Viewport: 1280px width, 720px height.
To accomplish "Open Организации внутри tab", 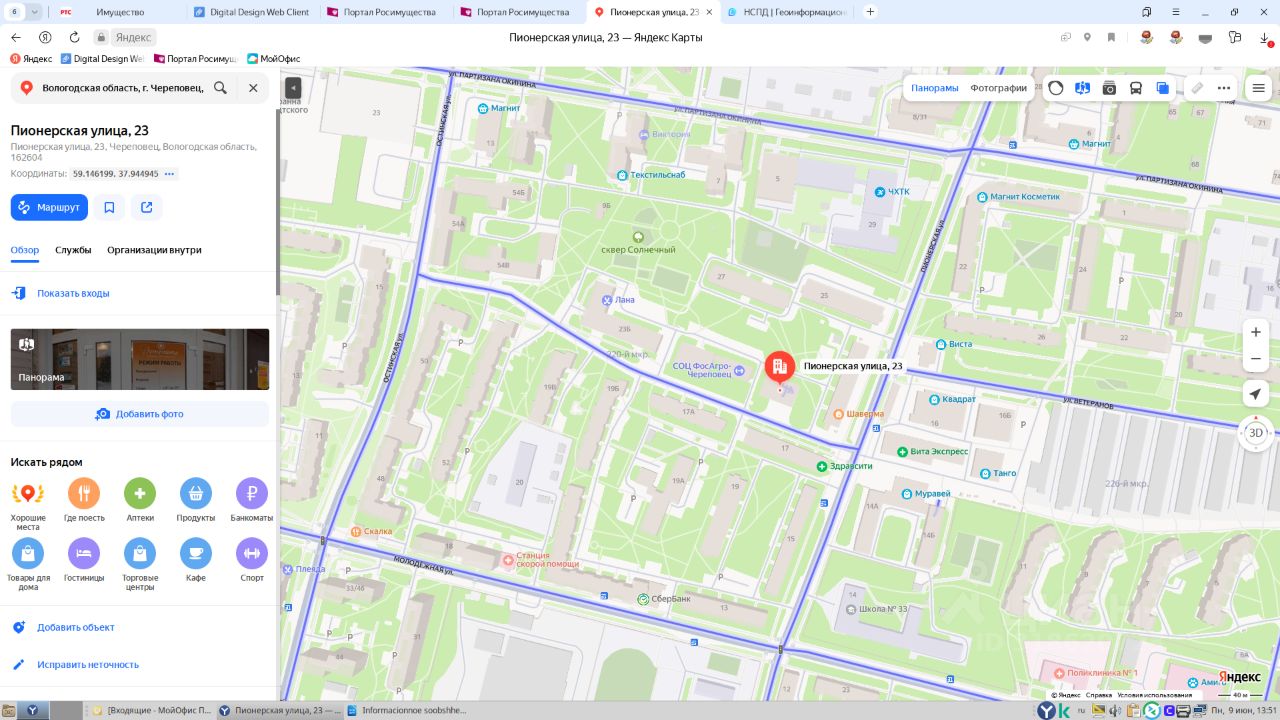I will pos(154,250).
